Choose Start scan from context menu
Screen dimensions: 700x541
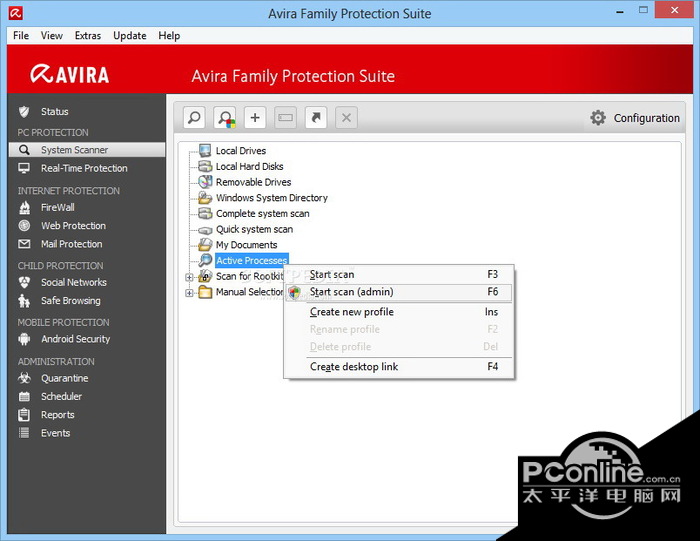pyautogui.click(x=399, y=275)
